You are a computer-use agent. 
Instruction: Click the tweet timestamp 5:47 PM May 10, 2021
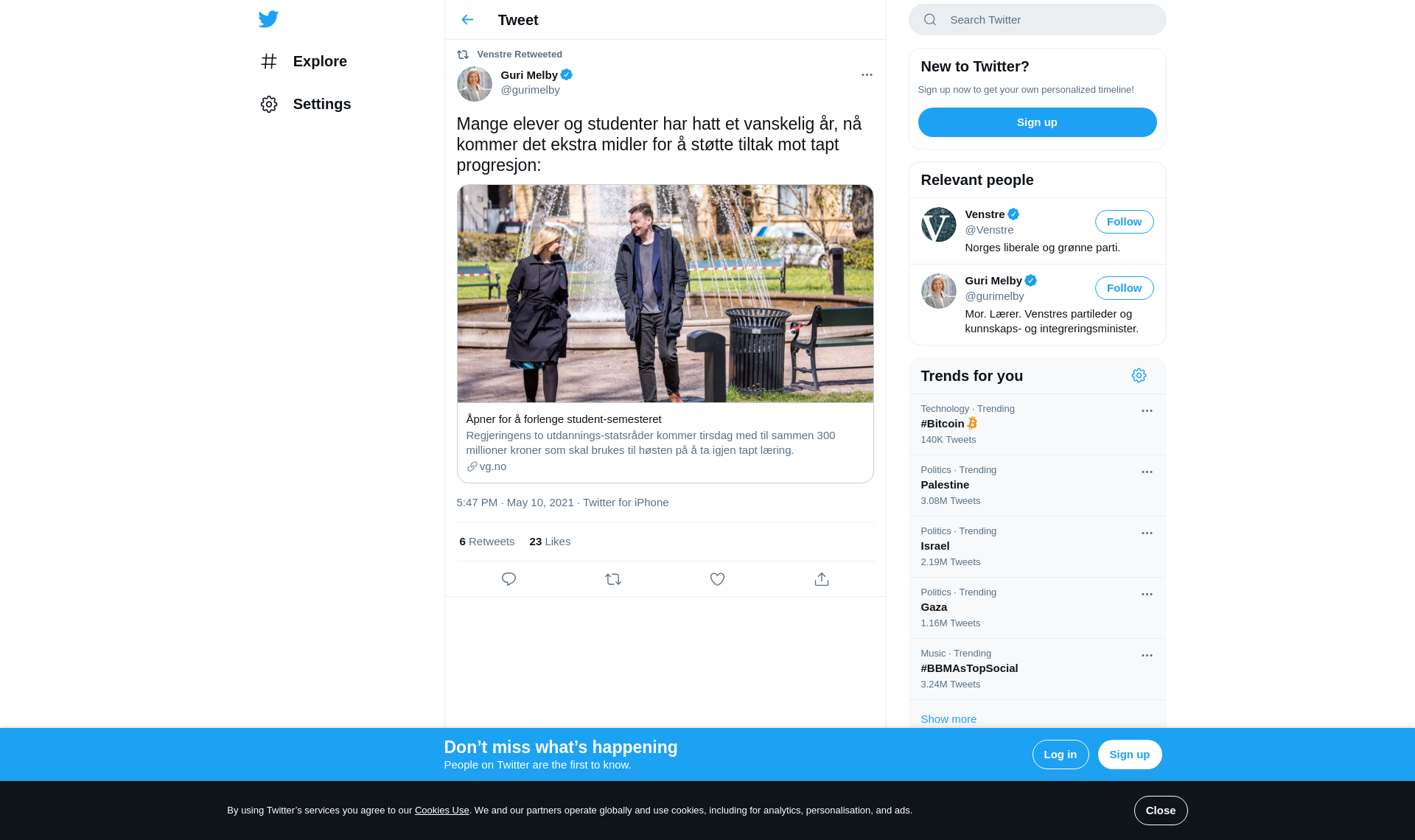pyautogui.click(x=515, y=503)
